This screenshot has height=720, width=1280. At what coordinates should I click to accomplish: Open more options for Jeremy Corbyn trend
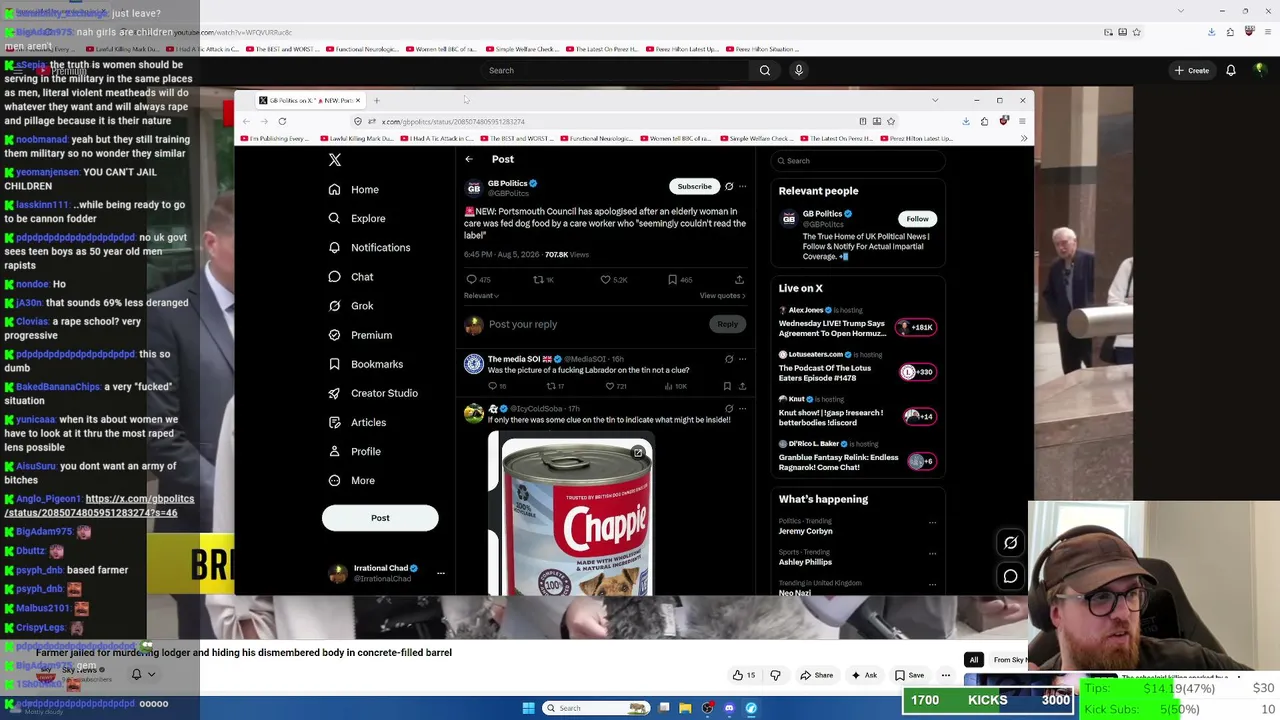932,522
